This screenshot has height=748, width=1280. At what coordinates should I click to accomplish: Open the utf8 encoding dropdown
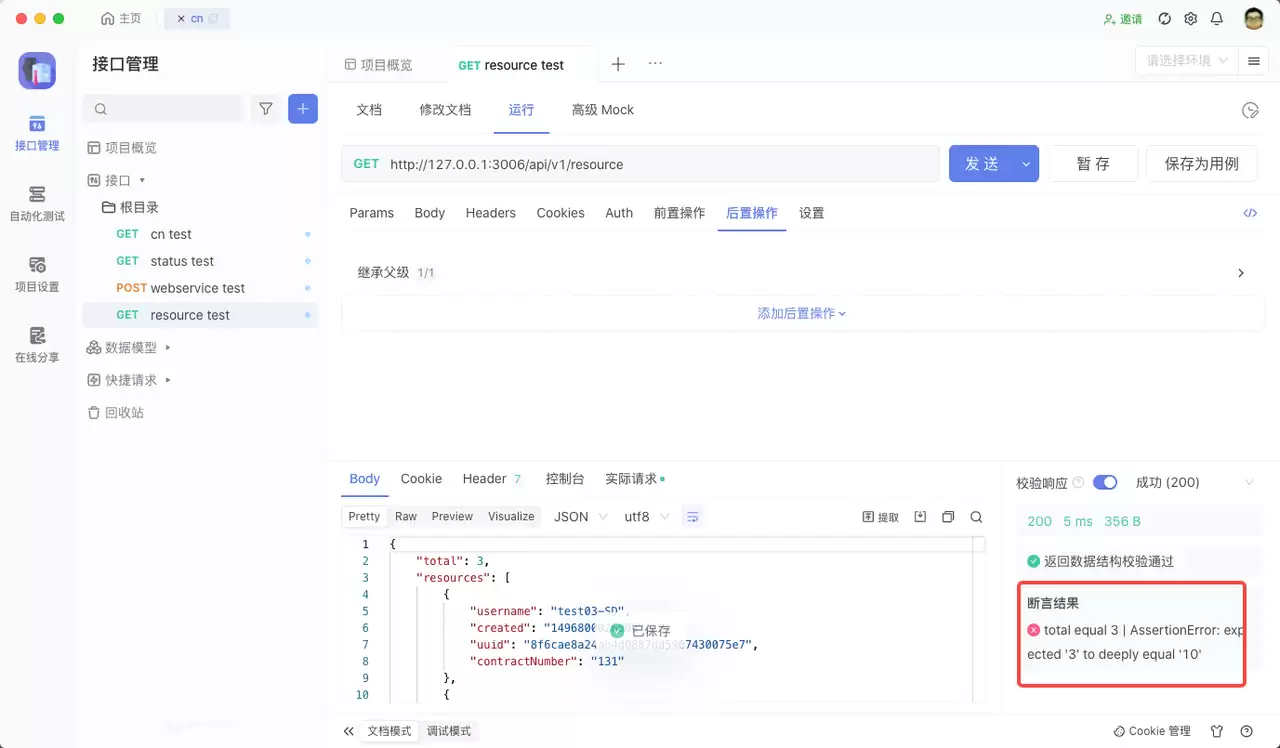647,517
